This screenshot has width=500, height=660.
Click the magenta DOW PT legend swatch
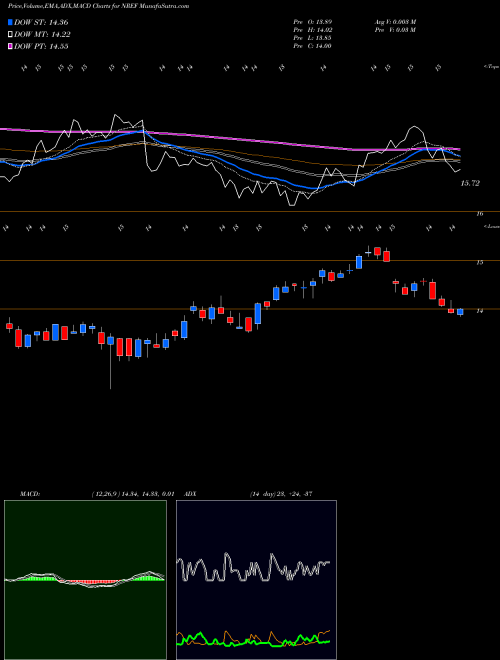(10, 46)
